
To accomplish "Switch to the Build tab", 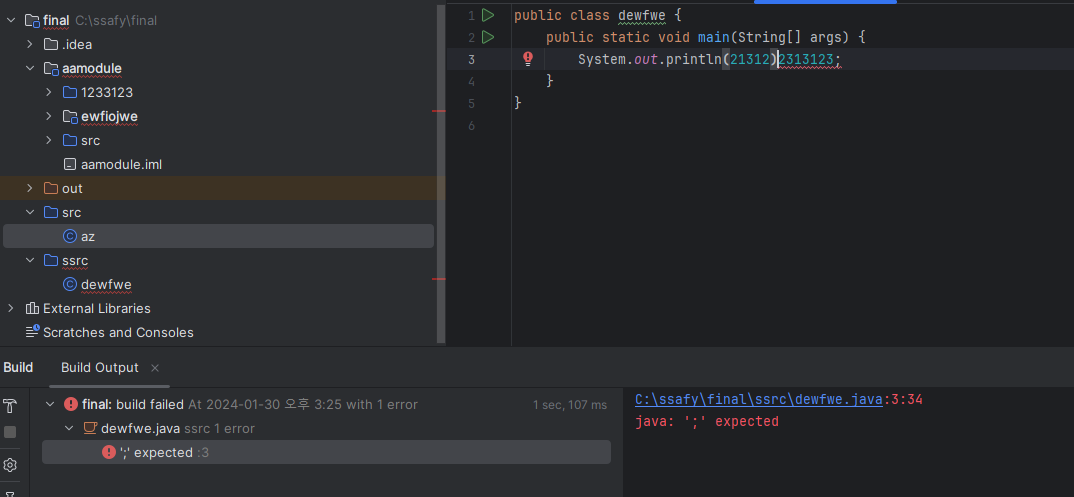I will tap(18, 368).
